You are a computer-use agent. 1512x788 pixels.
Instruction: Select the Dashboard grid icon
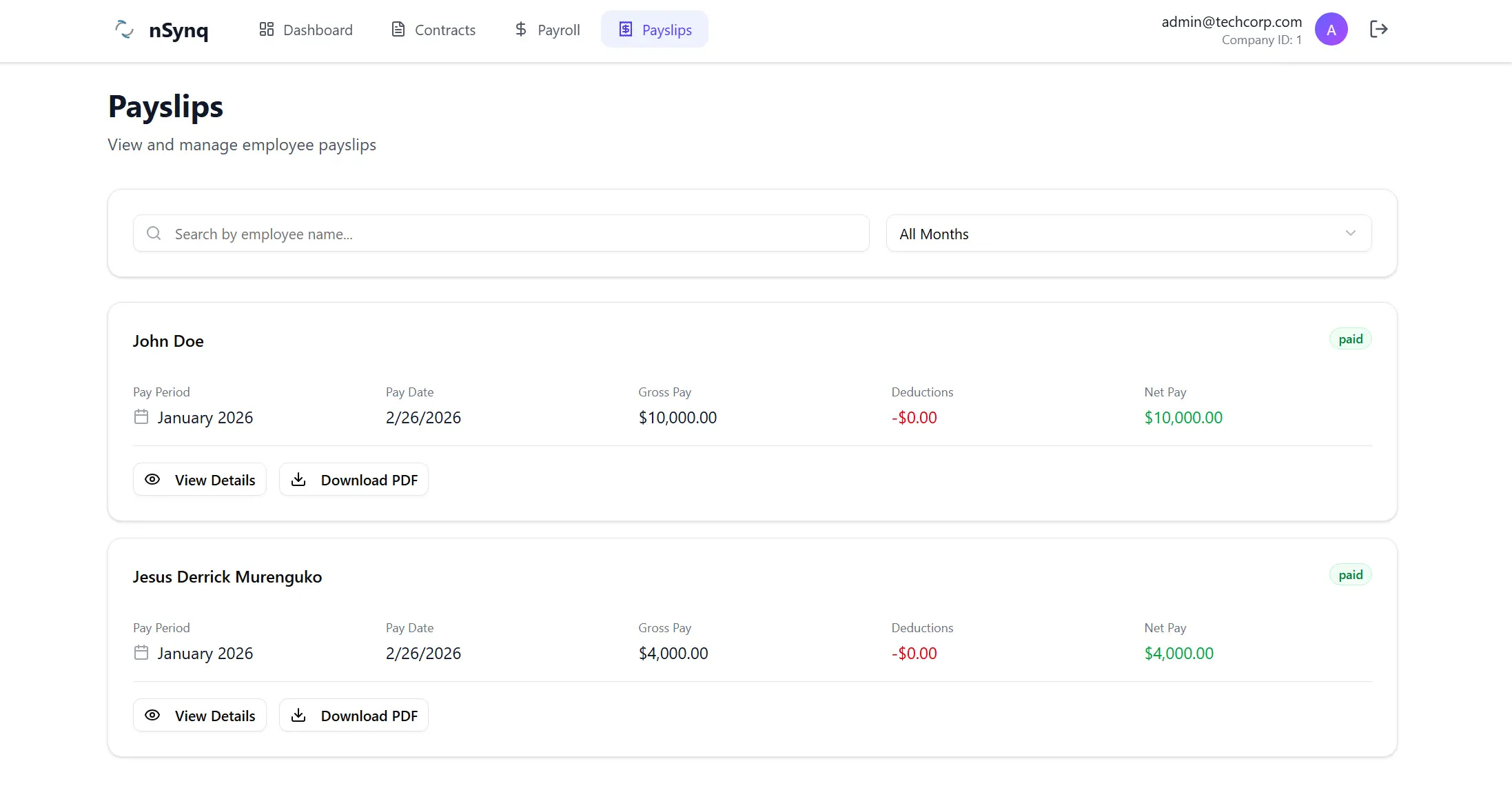point(267,29)
